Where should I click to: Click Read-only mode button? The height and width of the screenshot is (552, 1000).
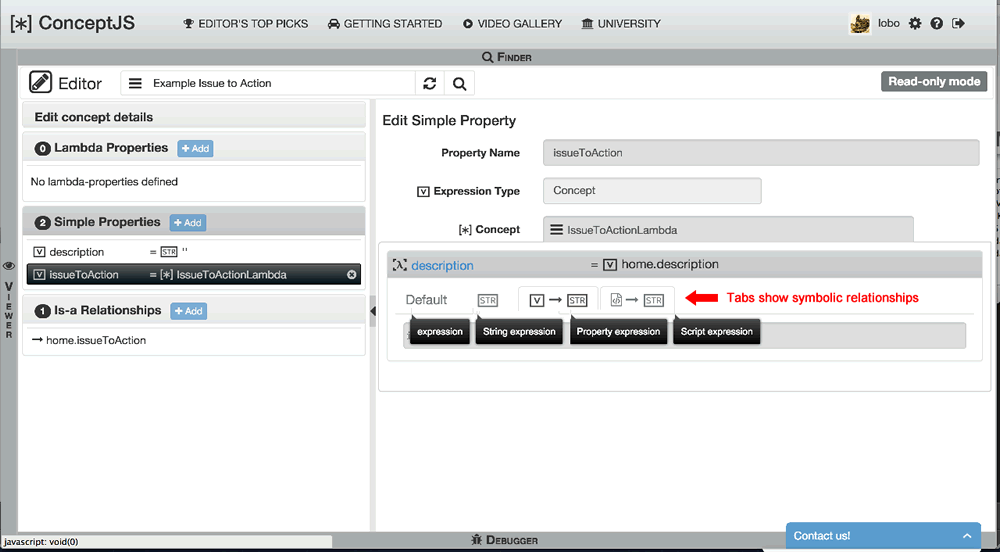pyautogui.click(x=934, y=82)
